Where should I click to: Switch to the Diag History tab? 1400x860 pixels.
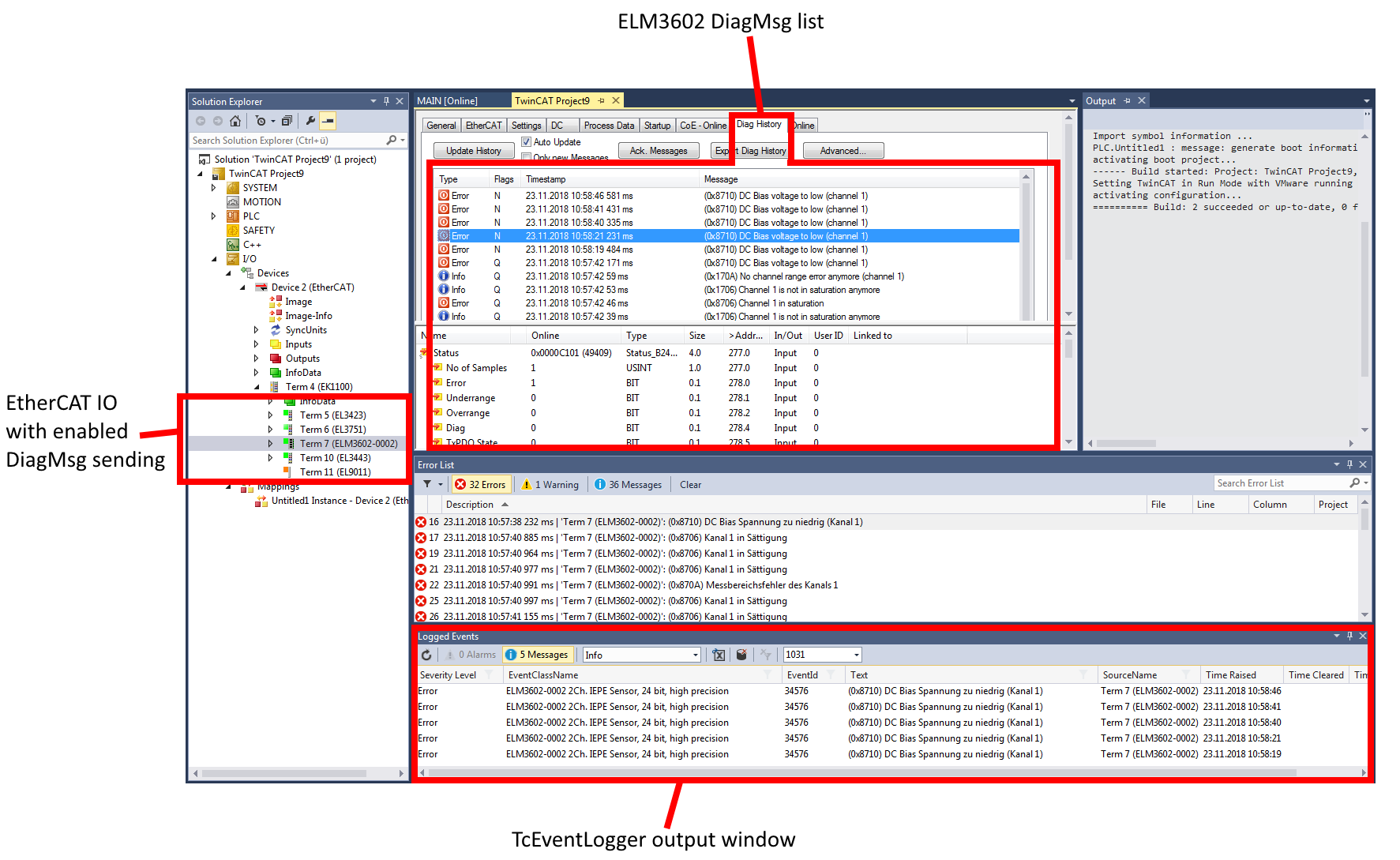[759, 124]
